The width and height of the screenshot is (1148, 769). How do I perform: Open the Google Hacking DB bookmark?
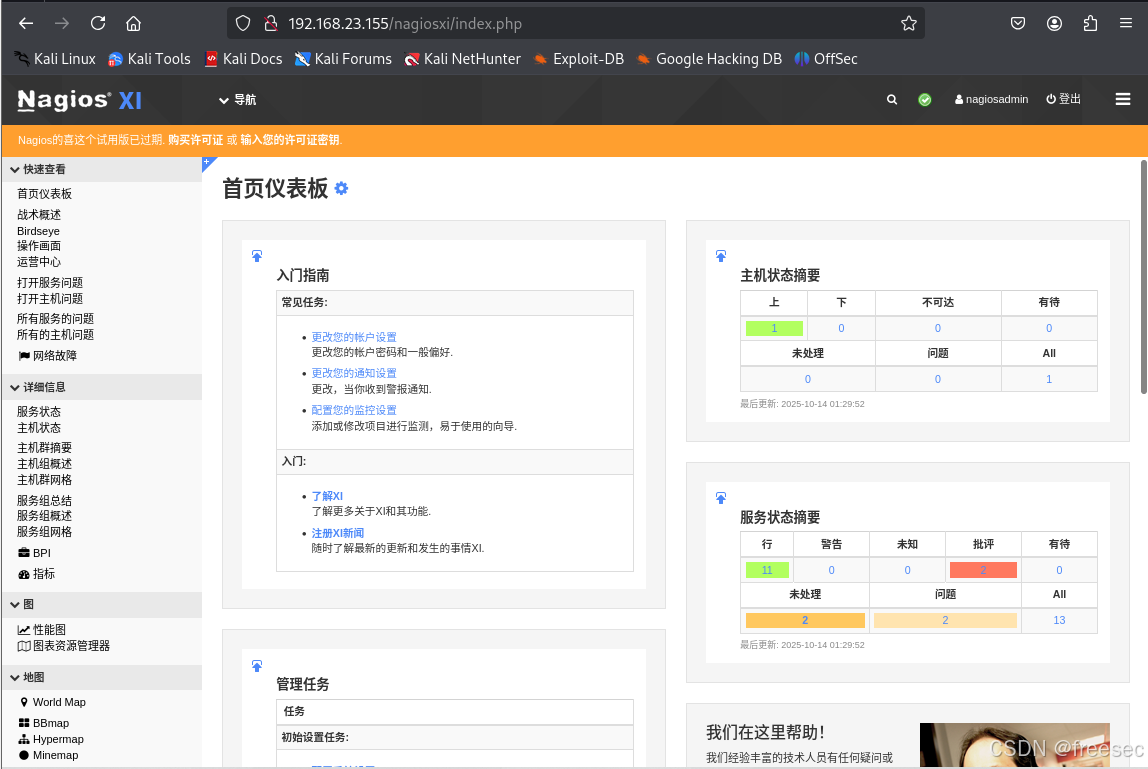pyautogui.click(x=709, y=59)
